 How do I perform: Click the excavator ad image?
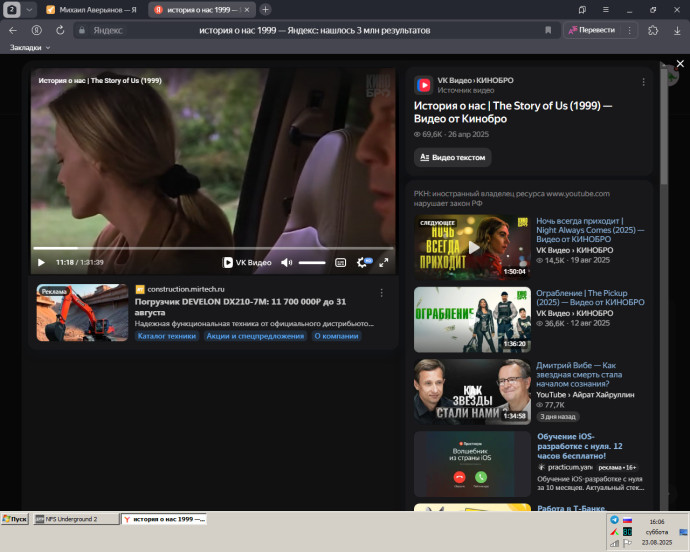point(82,313)
